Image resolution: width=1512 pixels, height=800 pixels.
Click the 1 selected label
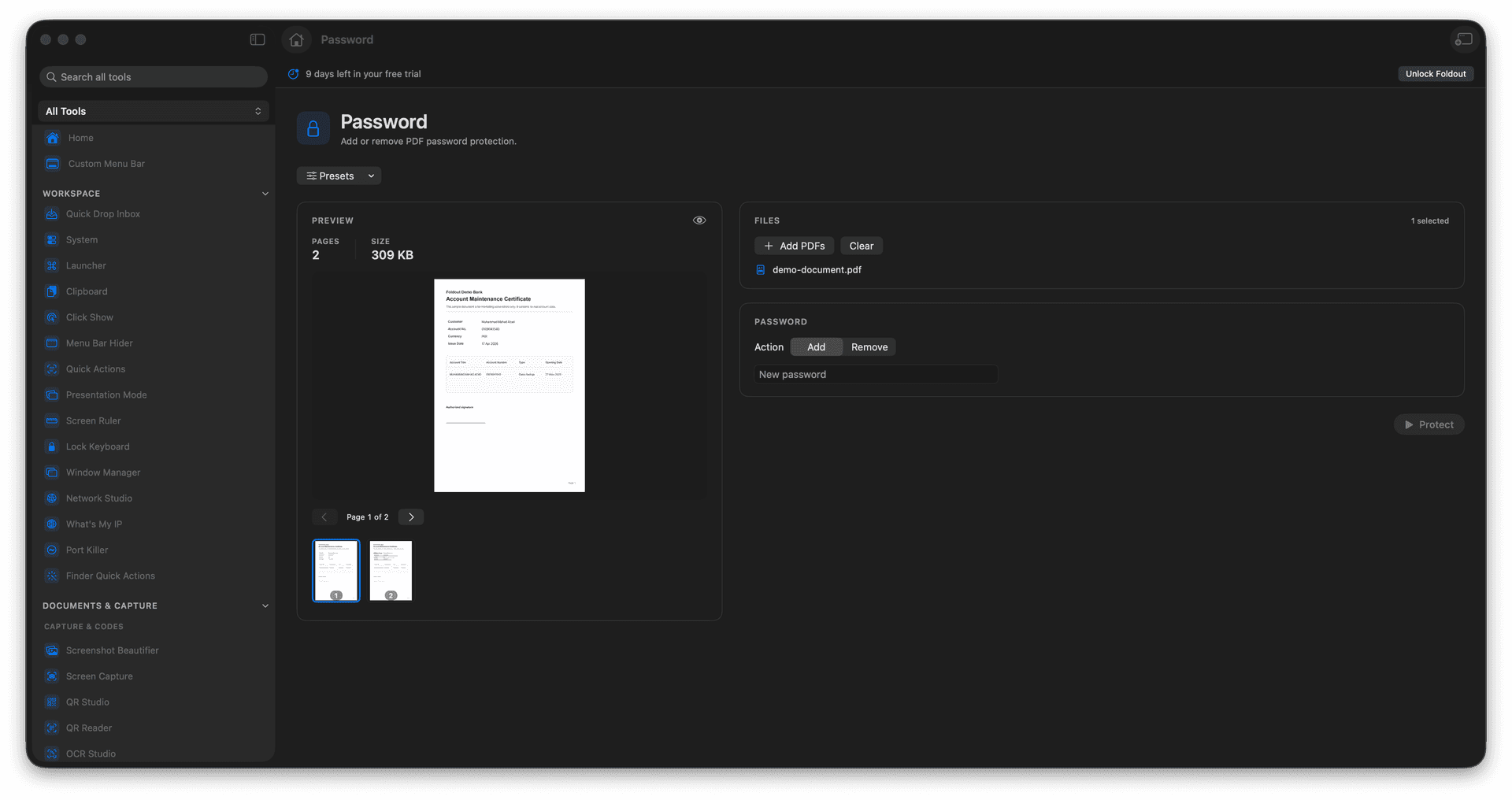coord(1430,221)
